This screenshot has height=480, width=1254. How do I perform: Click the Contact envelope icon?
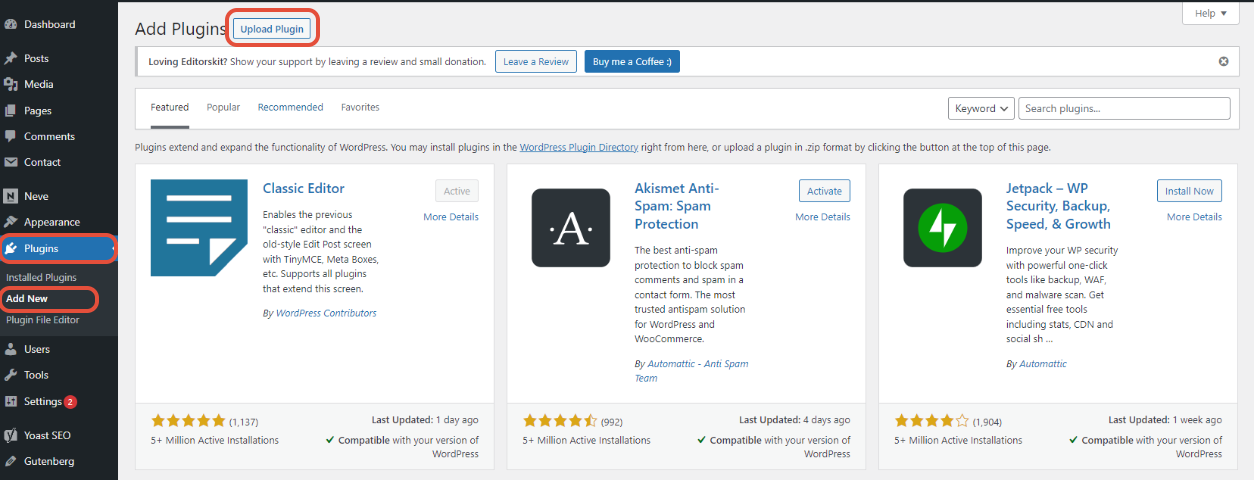pos(11,162)
